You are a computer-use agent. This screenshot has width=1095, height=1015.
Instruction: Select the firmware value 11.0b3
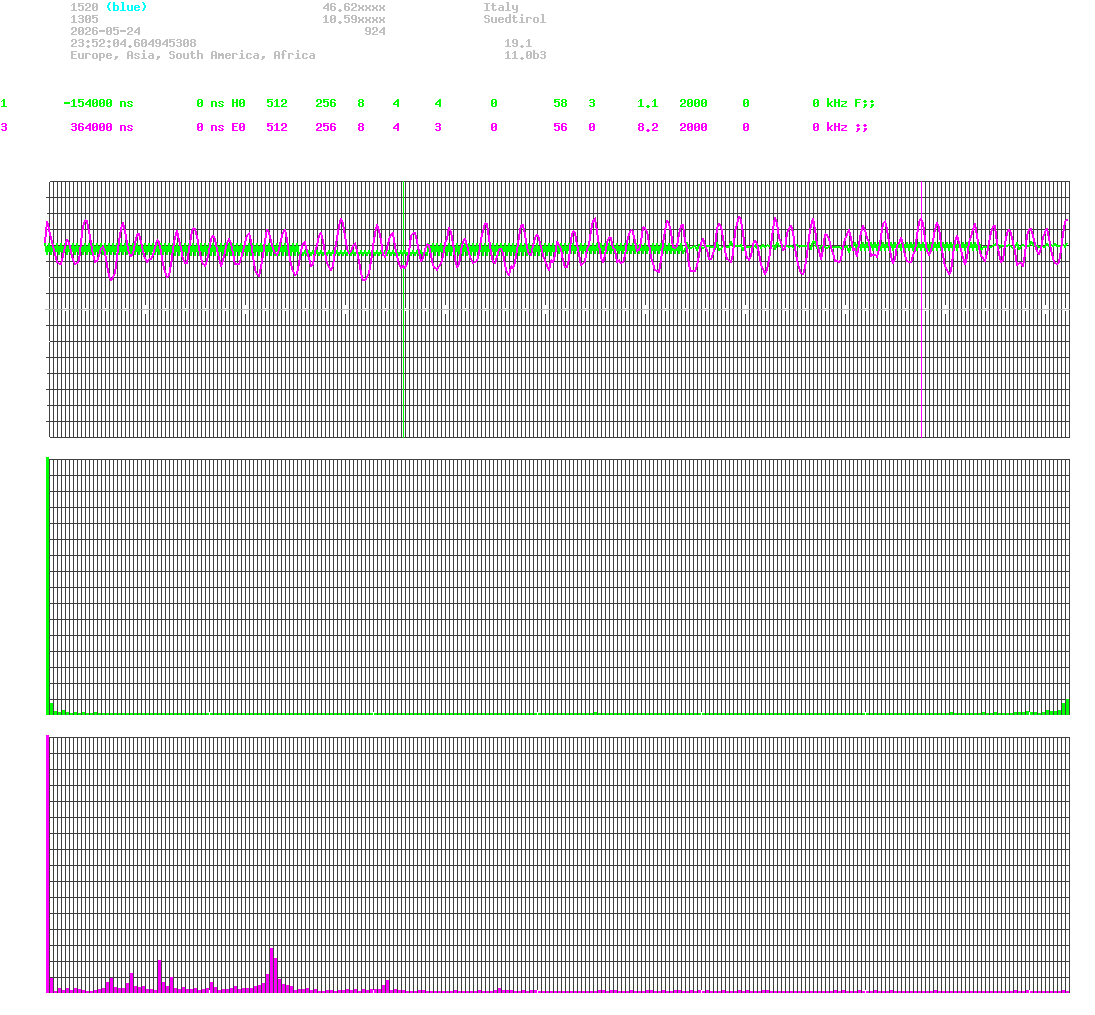click(525, 55)
